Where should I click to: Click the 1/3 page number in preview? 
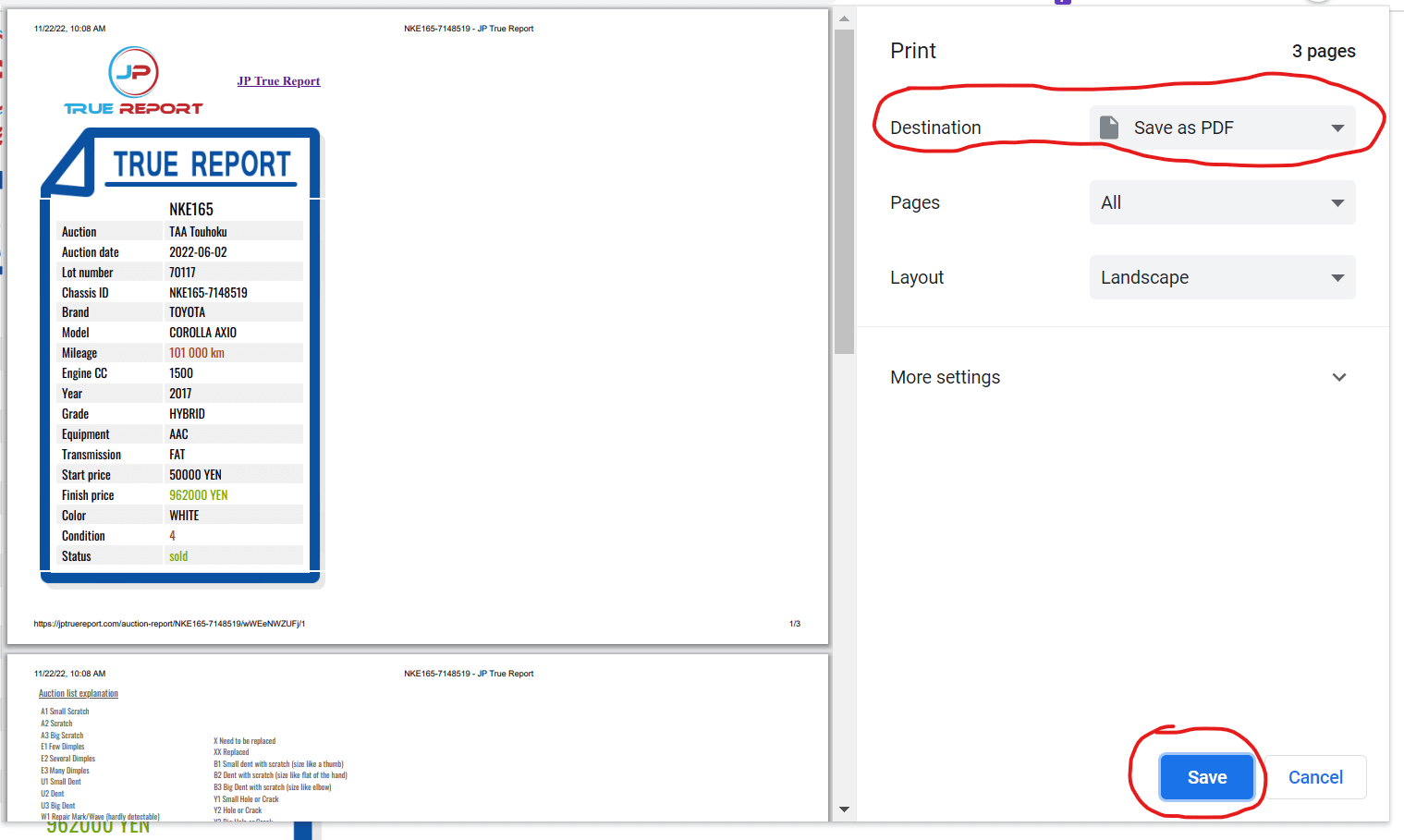pos(795,624)
